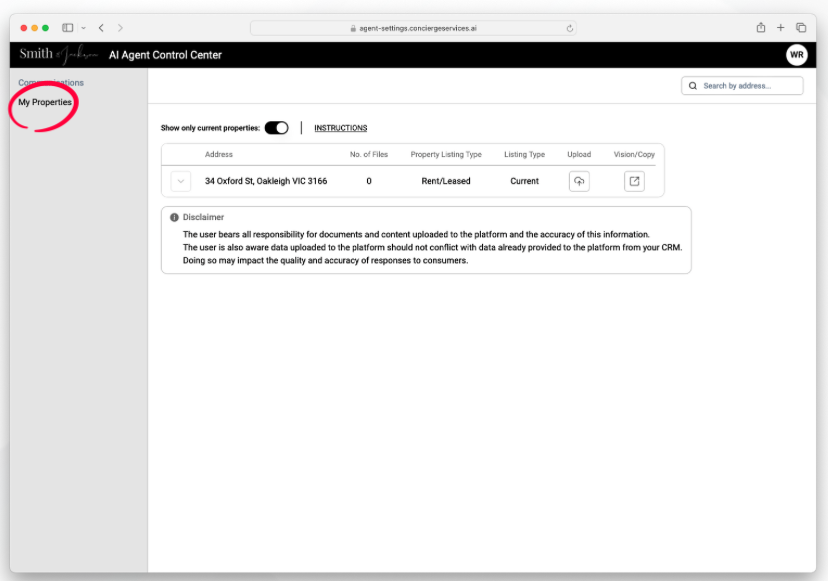828x581 pixels.
Task: Click the search by address input field
Action: click(745, 85)
